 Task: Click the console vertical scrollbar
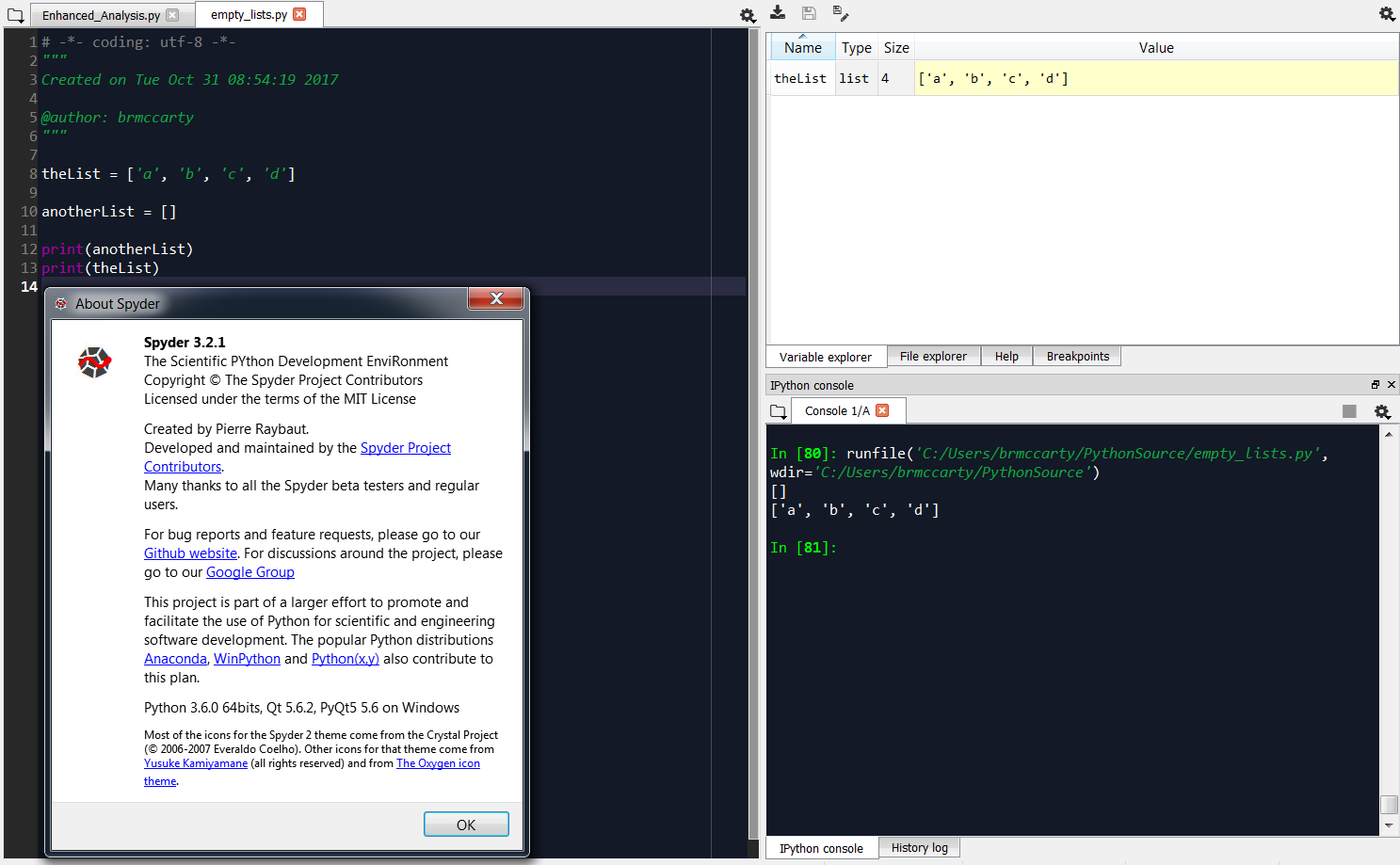coord(1390,805)
